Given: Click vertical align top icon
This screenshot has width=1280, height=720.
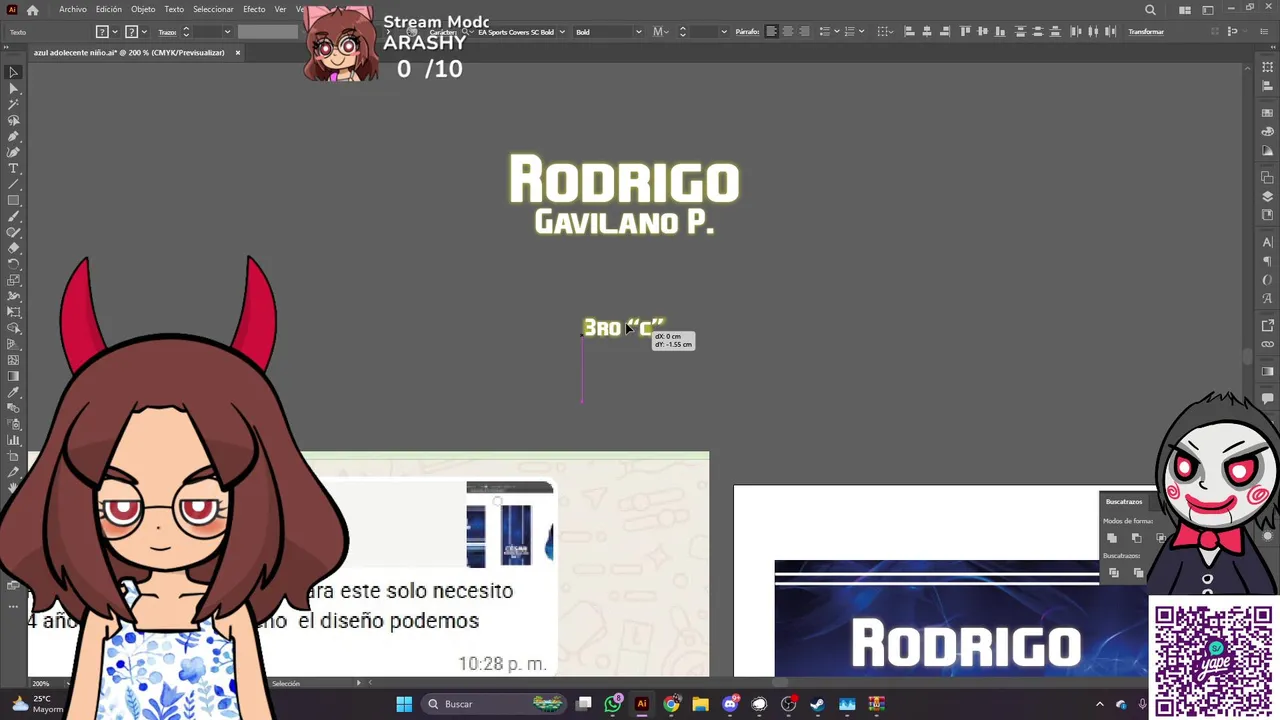Looking at the screenshot, I should [x=965, y=32].
